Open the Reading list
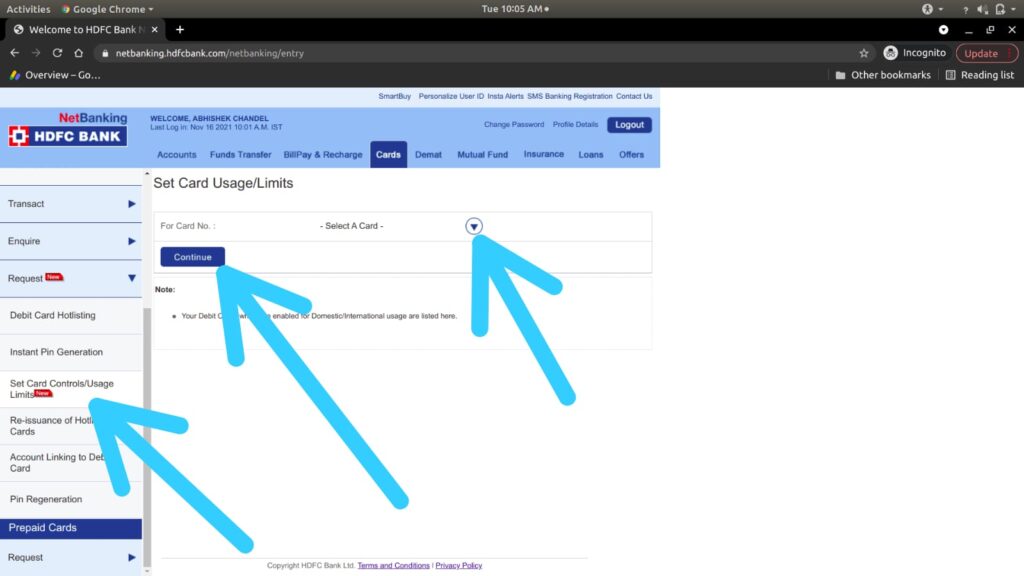 [980, 75]
